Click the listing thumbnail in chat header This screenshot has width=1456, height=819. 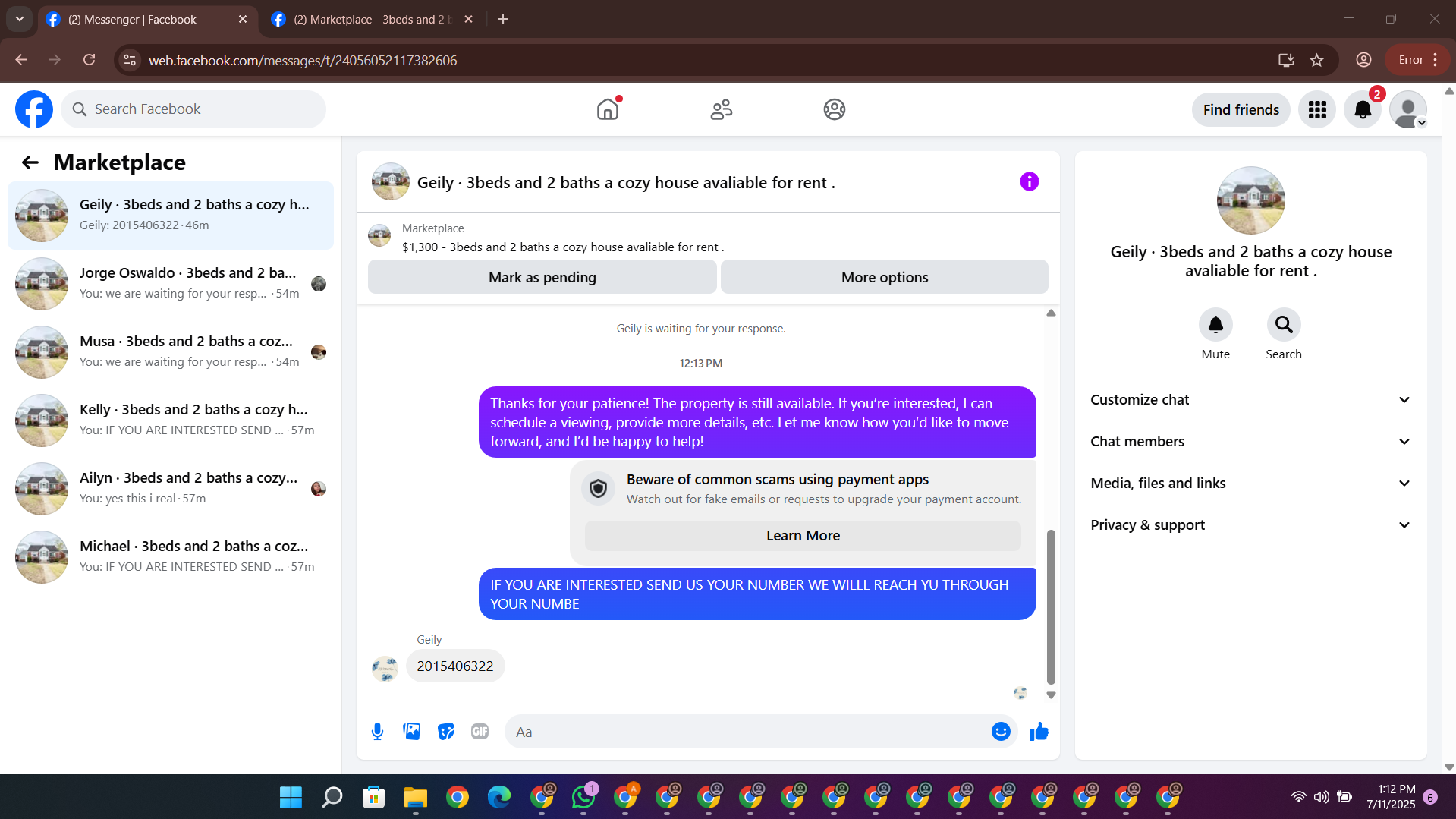(391, 181)
